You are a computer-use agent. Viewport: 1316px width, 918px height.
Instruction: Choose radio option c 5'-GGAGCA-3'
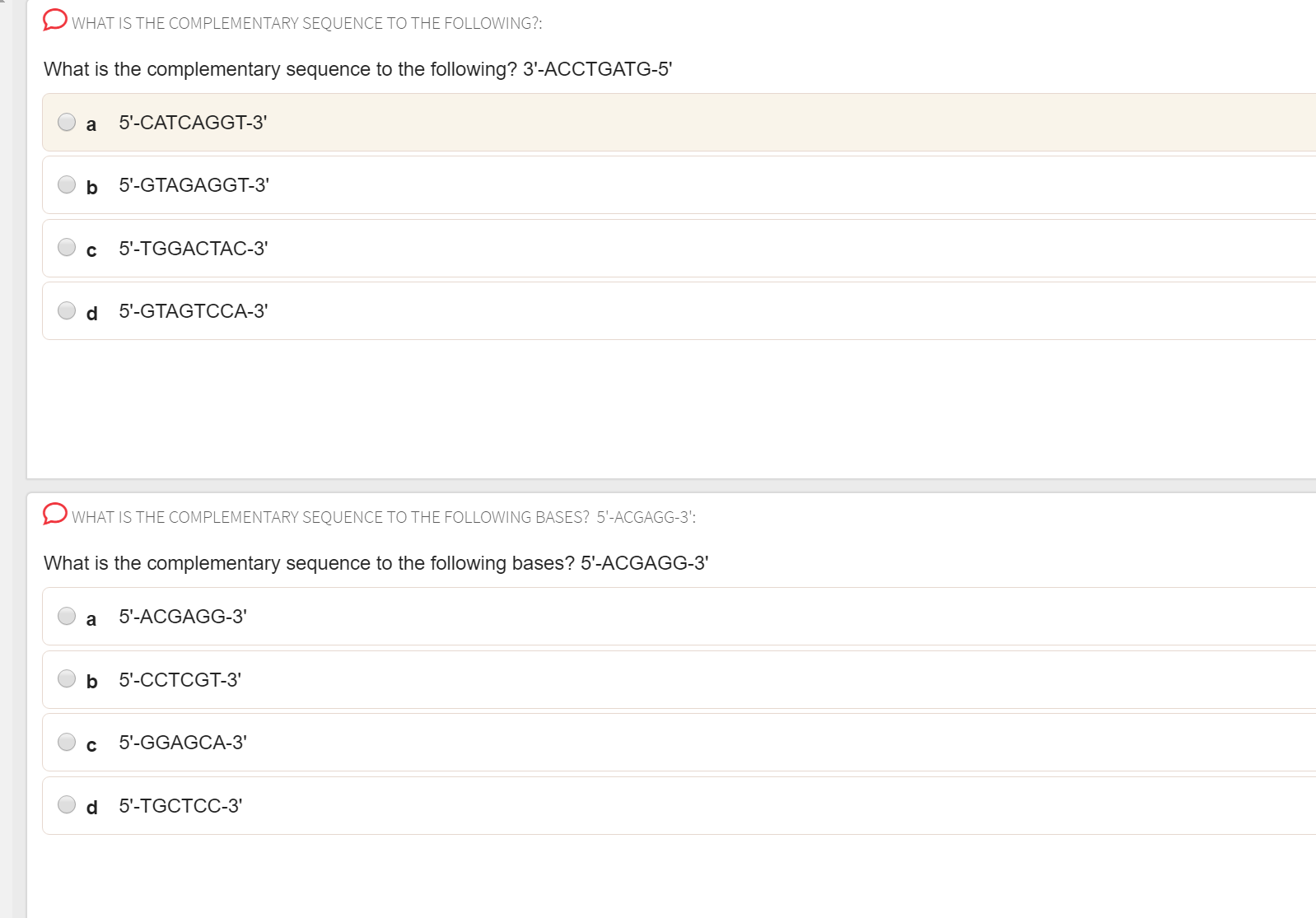pyautogui.click(x=67, y=742)
